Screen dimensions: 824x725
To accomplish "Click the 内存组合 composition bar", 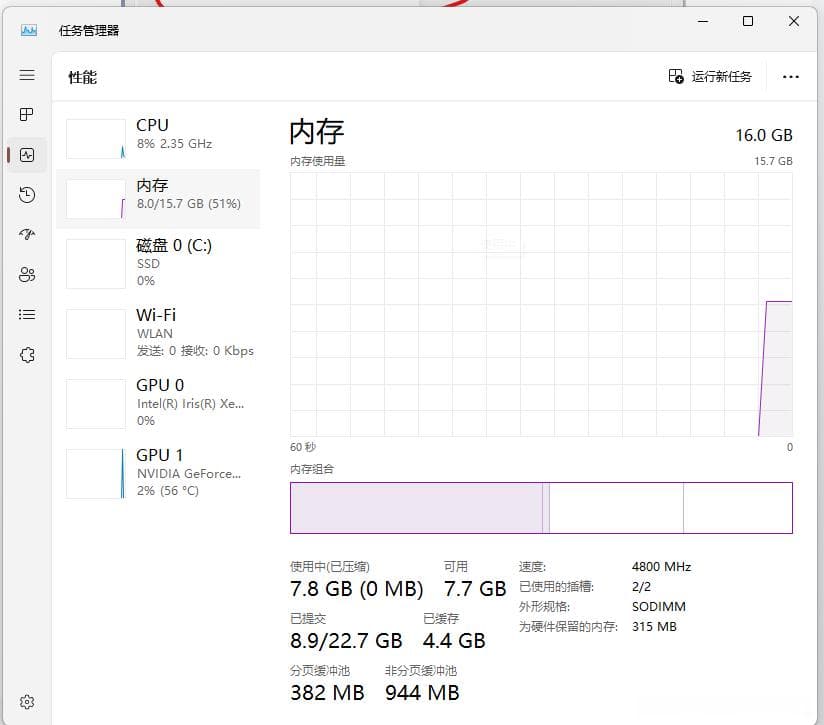I will [541, 508].
